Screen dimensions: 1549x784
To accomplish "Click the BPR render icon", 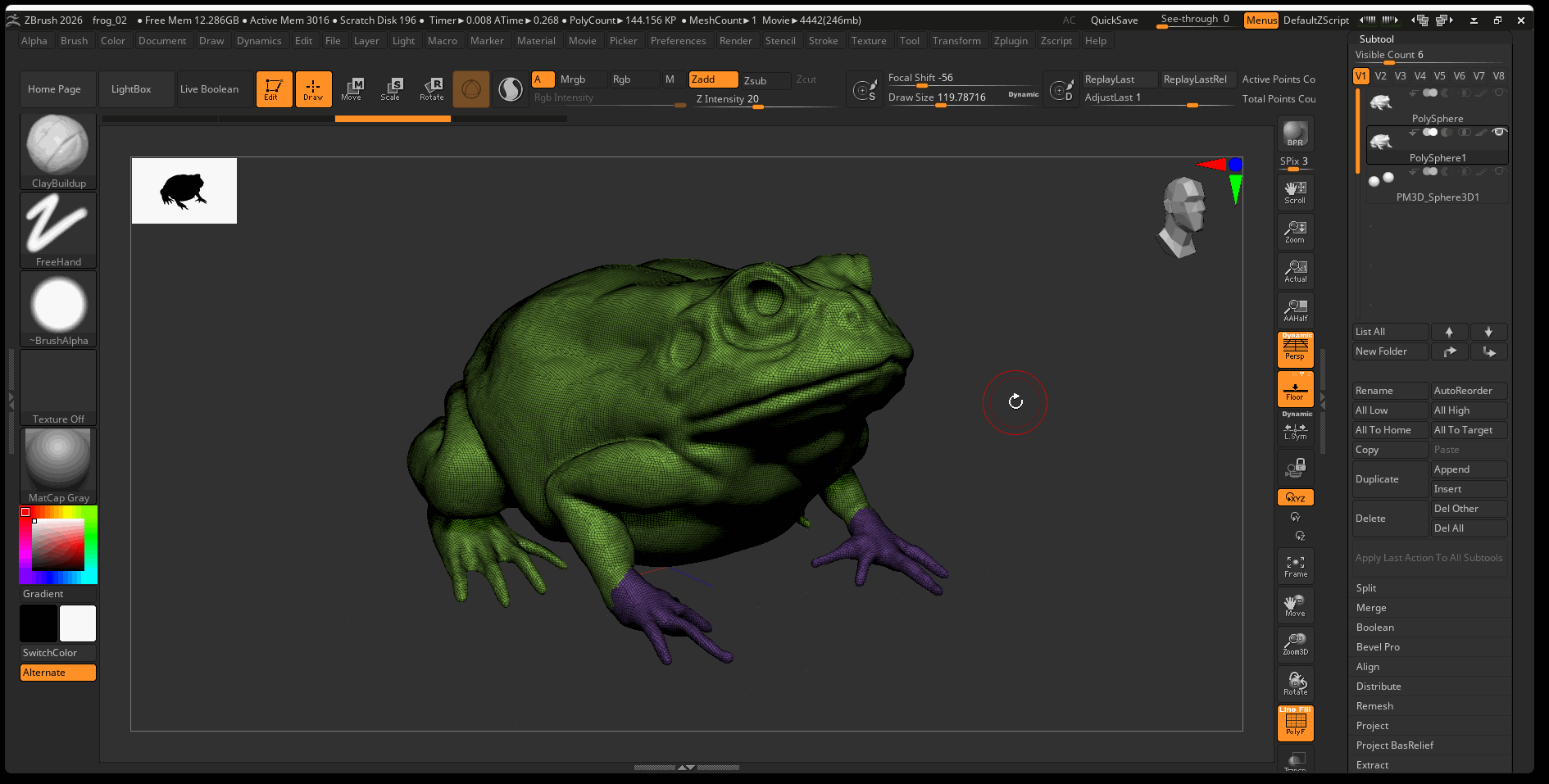I will click(x=1295, y=134).
